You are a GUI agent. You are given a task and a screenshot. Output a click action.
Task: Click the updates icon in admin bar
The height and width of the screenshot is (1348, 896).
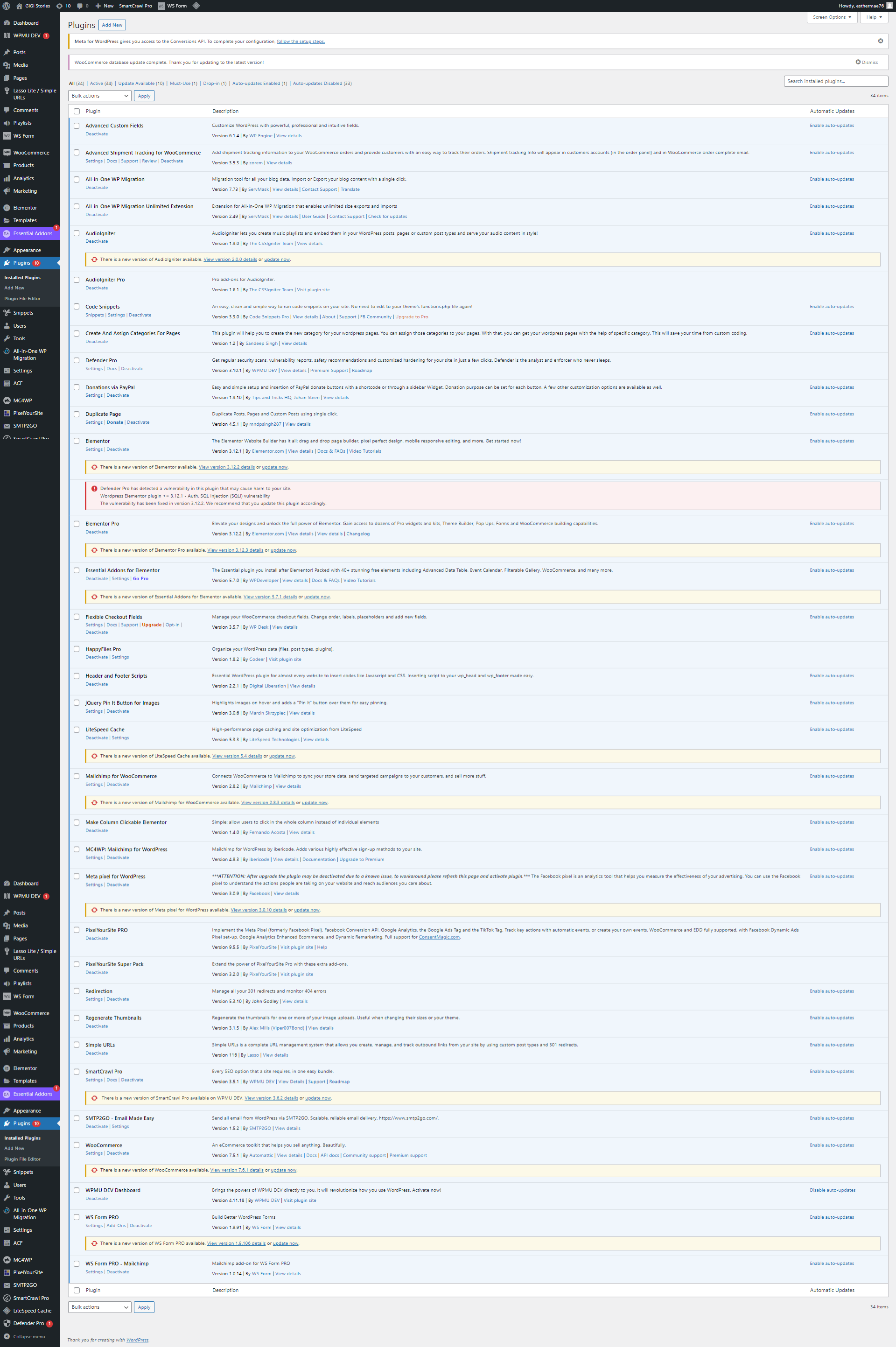coord(59,6)
